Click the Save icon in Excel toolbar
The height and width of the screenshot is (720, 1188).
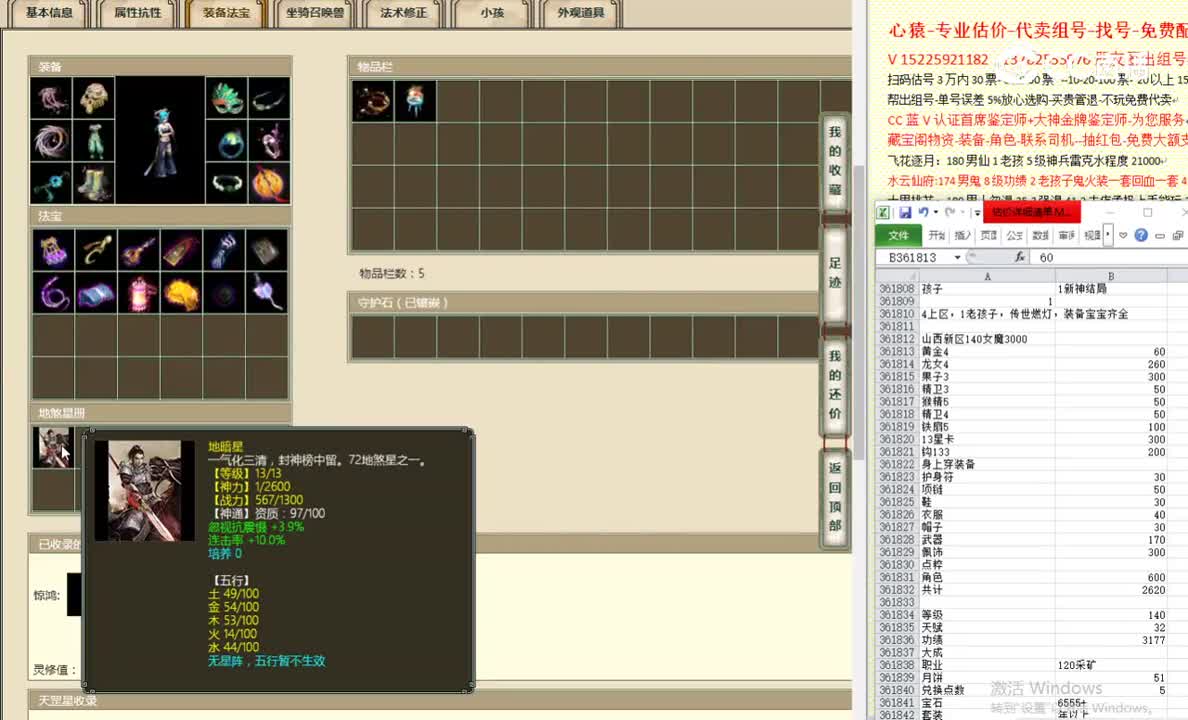click(906, 212)
